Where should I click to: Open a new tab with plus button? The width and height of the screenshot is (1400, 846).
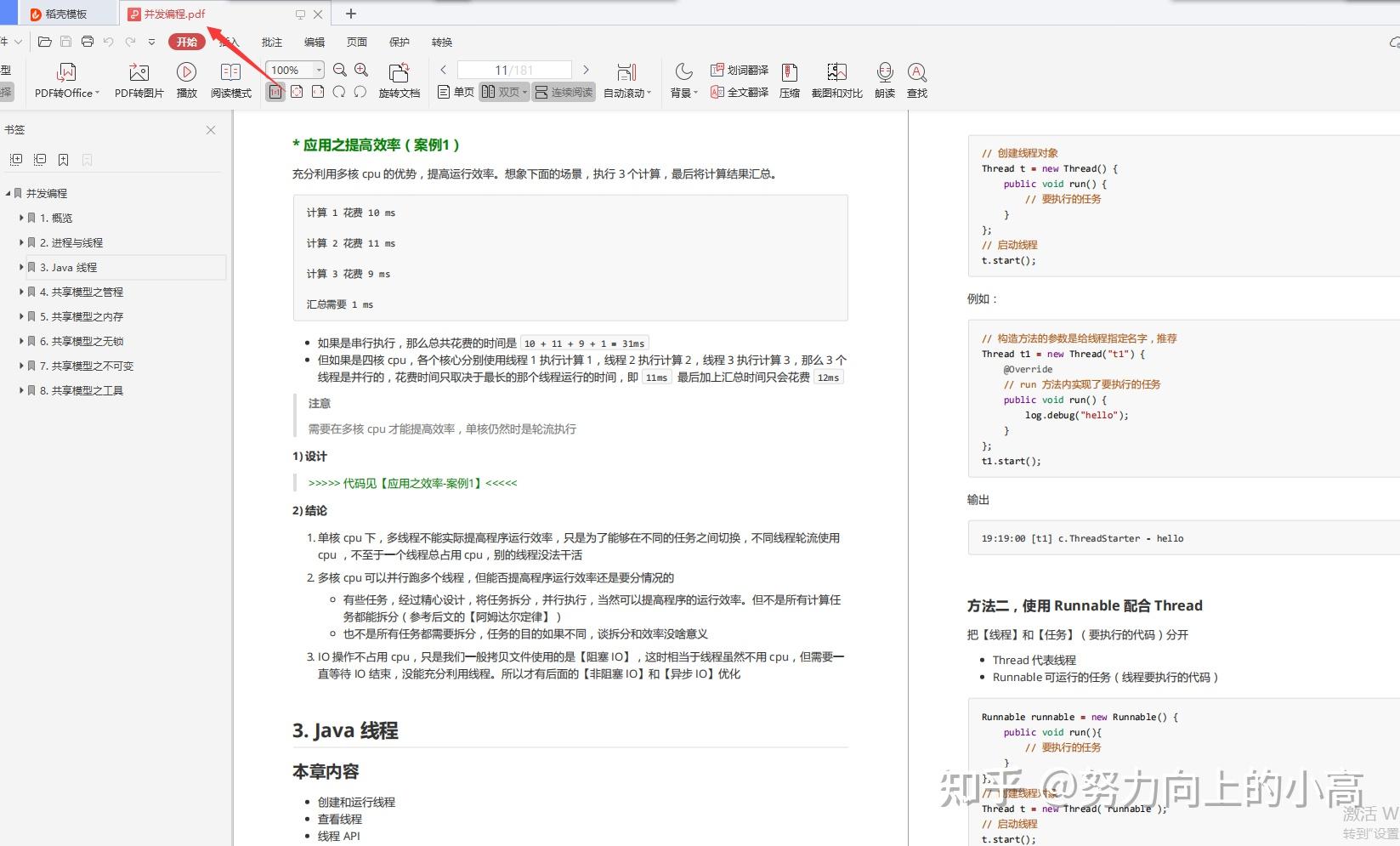coord(351,14)
